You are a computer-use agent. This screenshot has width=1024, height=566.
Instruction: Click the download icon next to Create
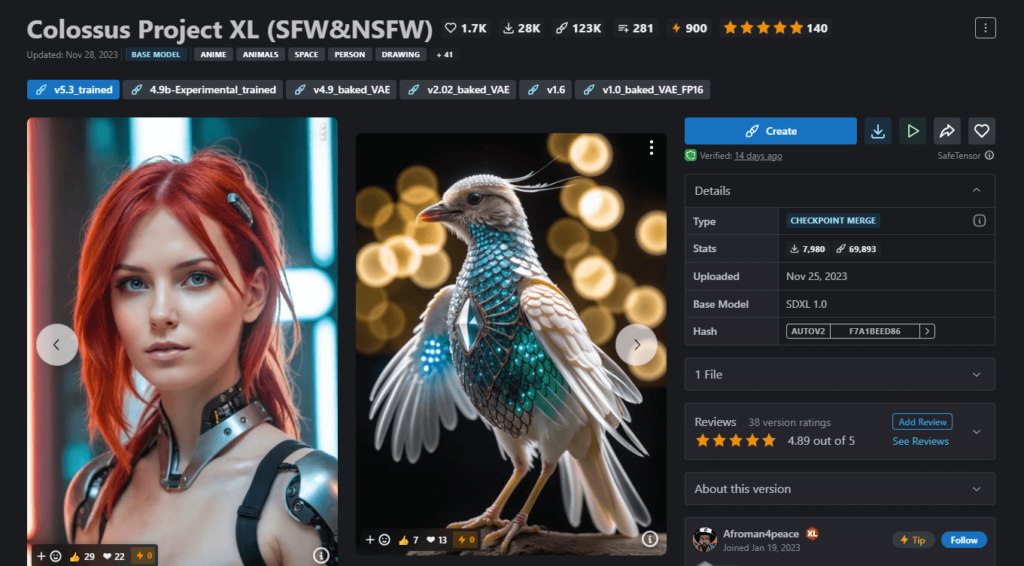coord(877,131)
